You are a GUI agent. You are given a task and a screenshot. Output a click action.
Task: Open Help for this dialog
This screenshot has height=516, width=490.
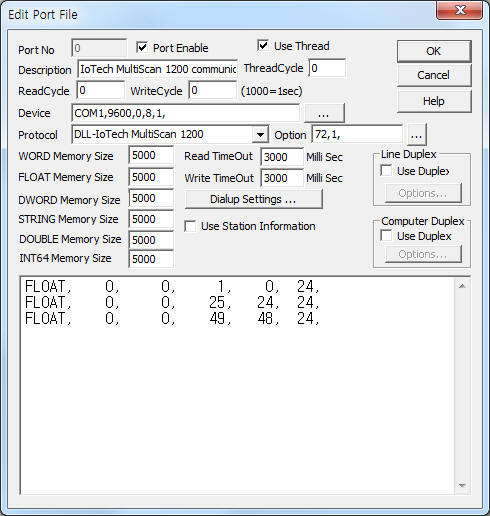[434, 101]
